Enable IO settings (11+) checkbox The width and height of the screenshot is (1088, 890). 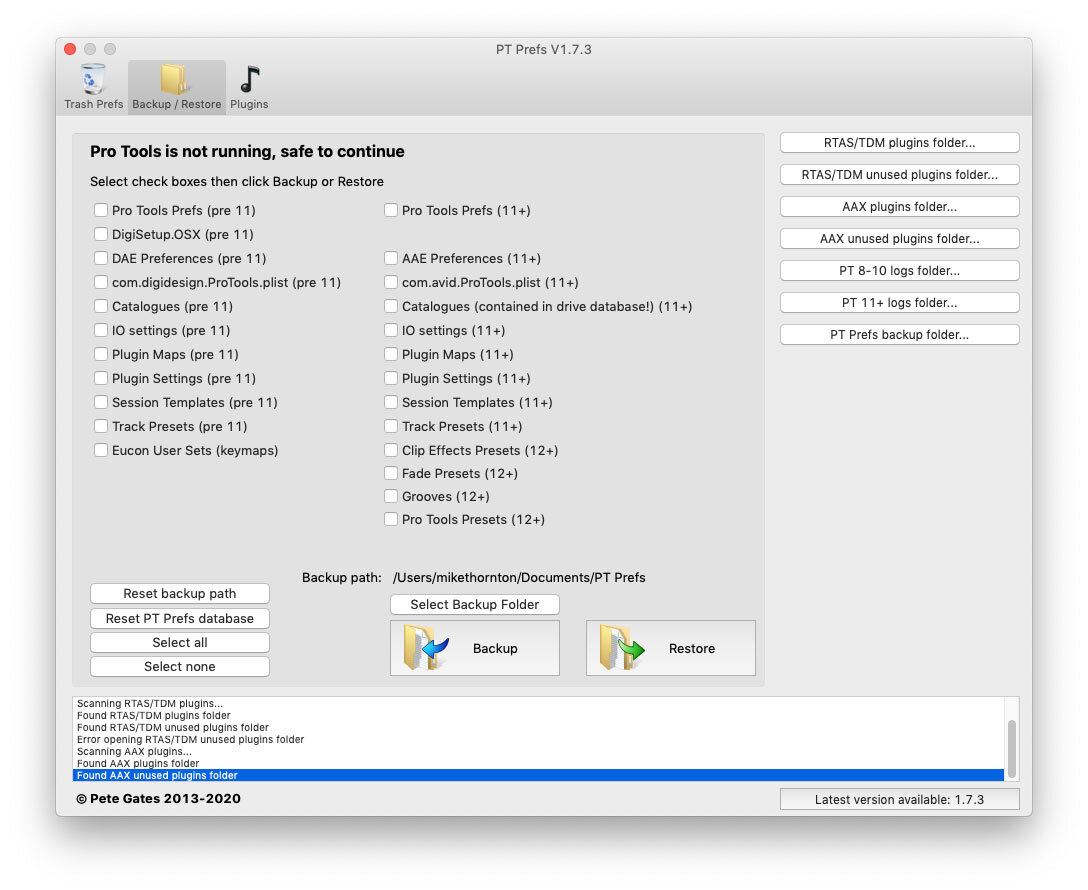[391, 330]
